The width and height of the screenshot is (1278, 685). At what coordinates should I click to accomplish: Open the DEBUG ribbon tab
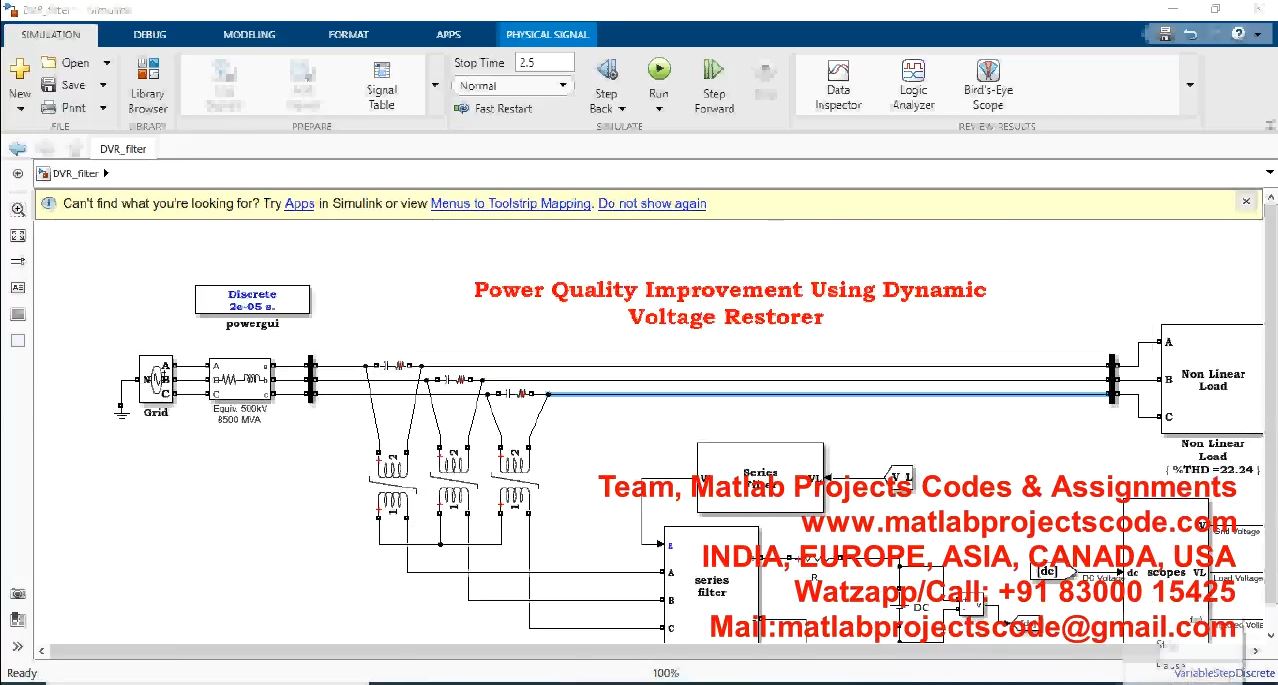coord(150,34)
